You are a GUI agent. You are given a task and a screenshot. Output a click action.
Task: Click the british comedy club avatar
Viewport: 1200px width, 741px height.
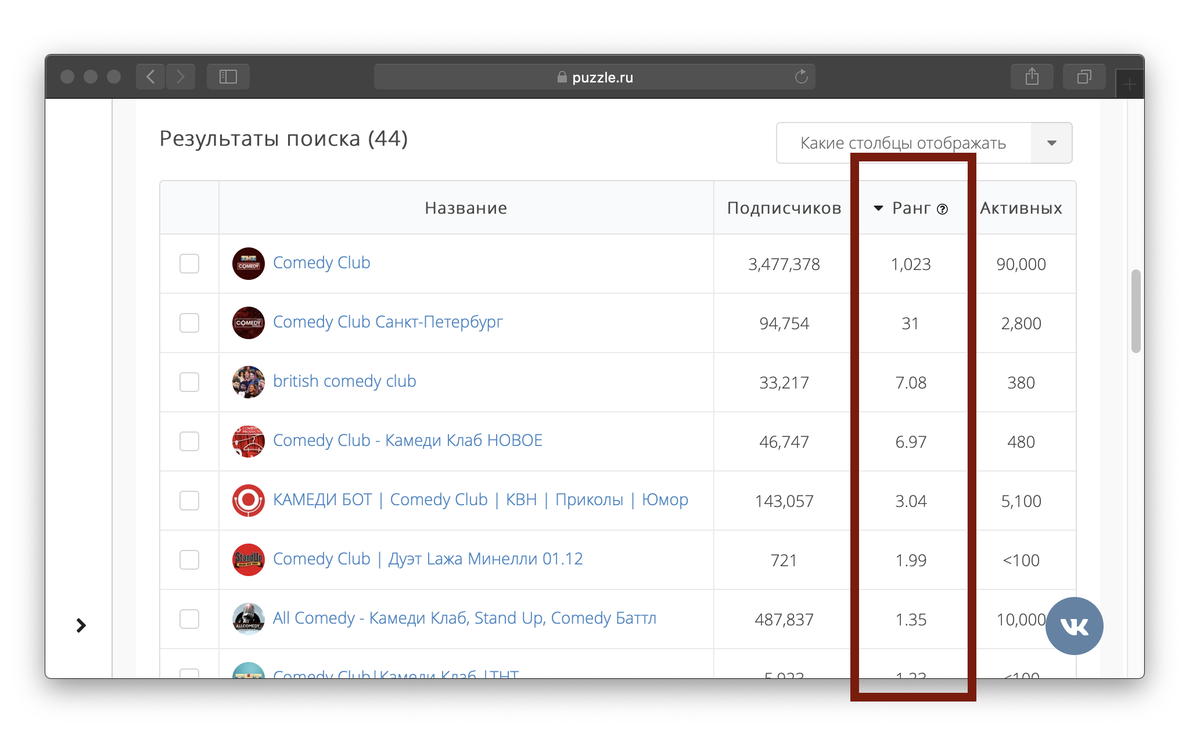pyautogui.click(x=248, y=382)
